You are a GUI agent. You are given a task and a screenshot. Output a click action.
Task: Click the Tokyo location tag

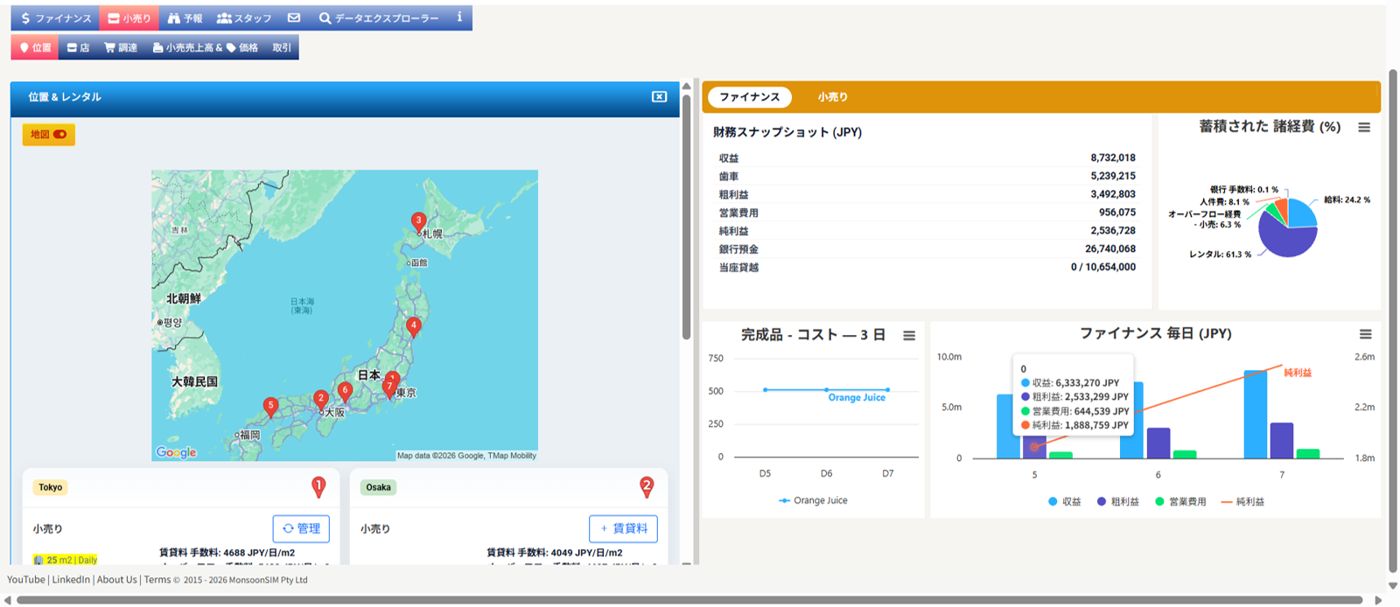coord(50,488)
